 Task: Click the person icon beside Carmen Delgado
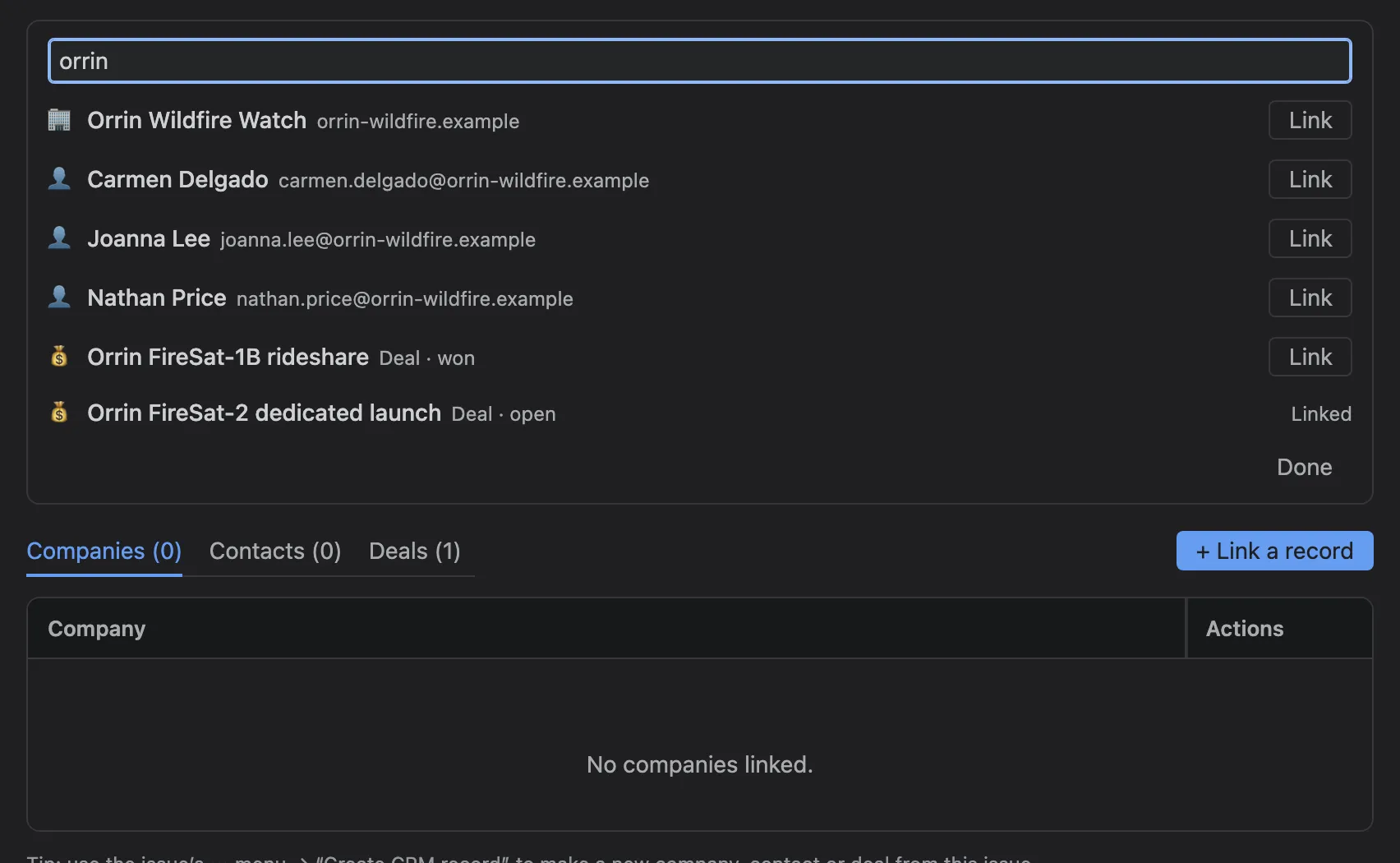[x=59, y=179]
